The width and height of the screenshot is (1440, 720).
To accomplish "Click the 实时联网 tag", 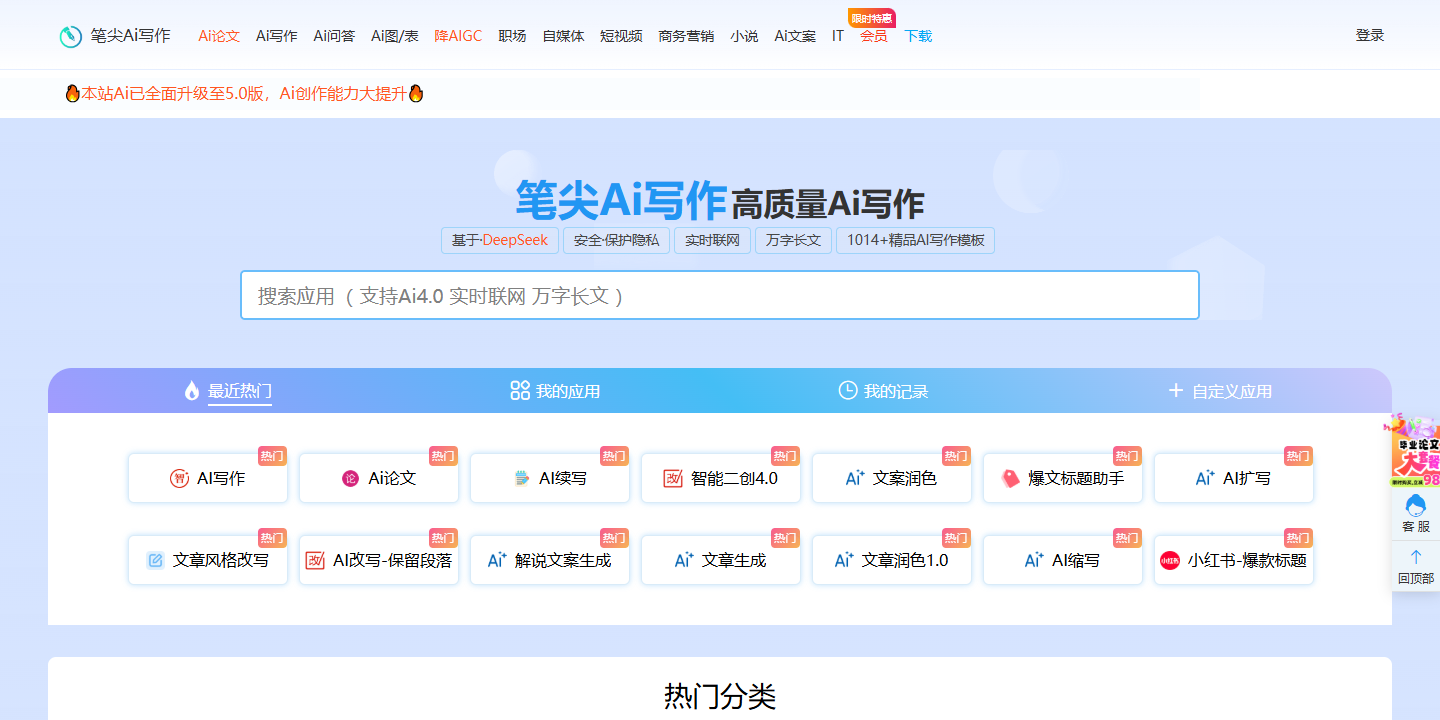I will pyautogui.click(x=712, y=241).
